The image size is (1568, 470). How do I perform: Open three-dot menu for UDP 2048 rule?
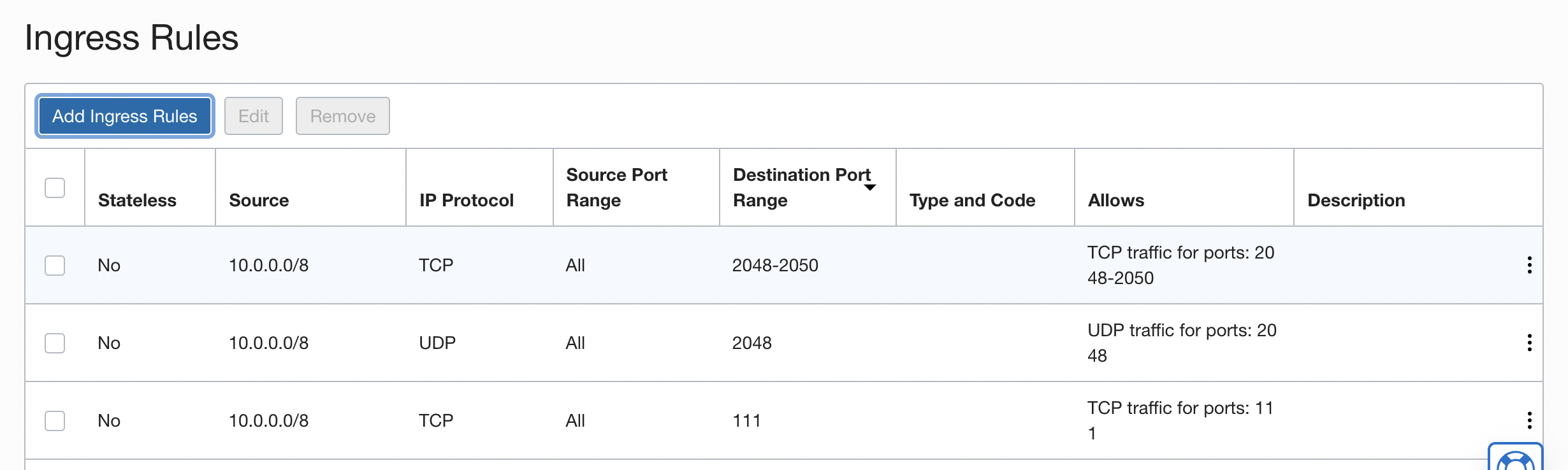click(x=1529, y=343)
